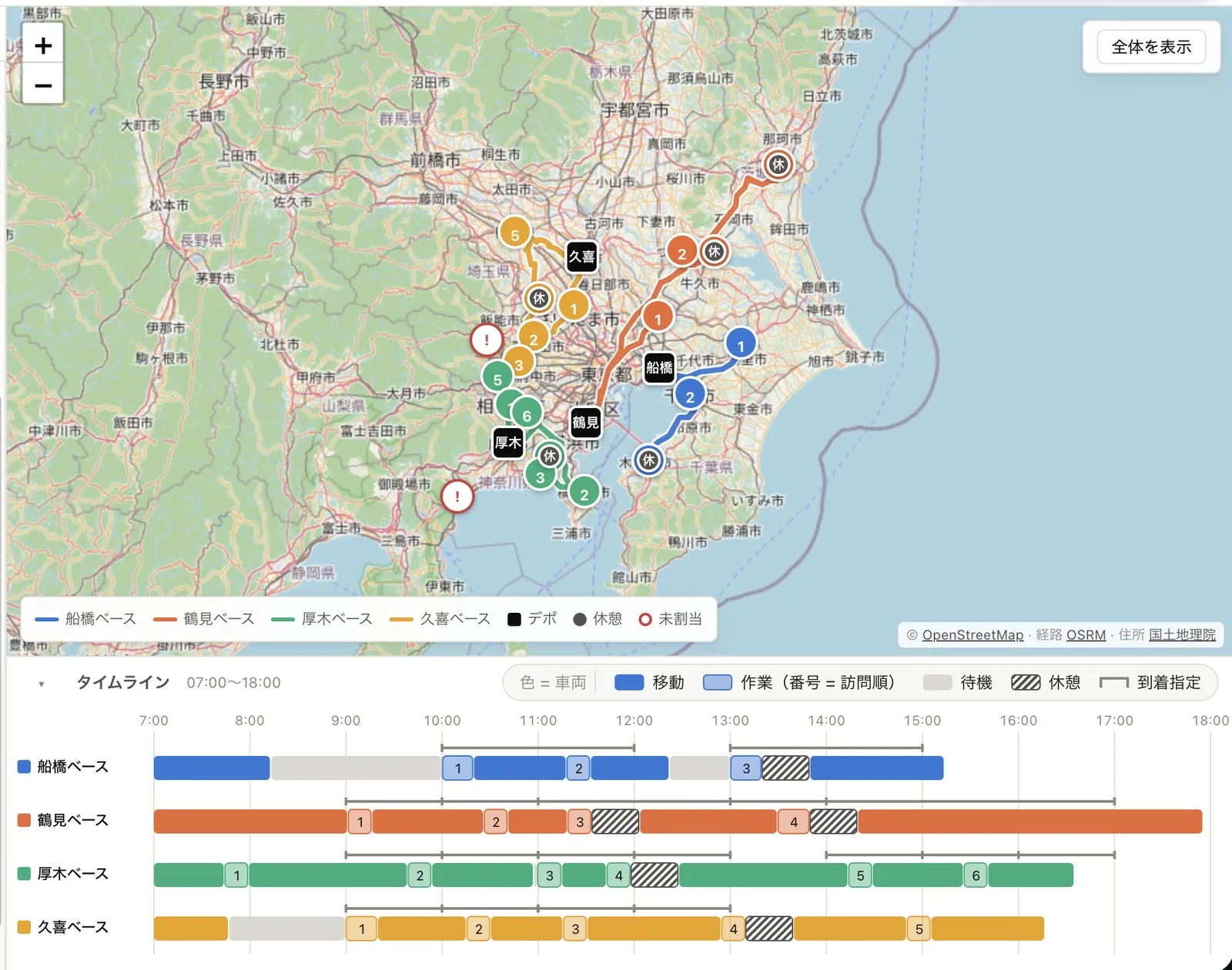Click orange stop marker 2 on map

click(681, 251)
